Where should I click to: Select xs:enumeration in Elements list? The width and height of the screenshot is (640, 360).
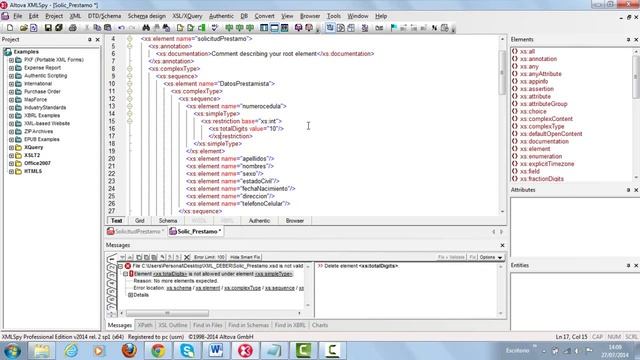(x=541, y=156)
